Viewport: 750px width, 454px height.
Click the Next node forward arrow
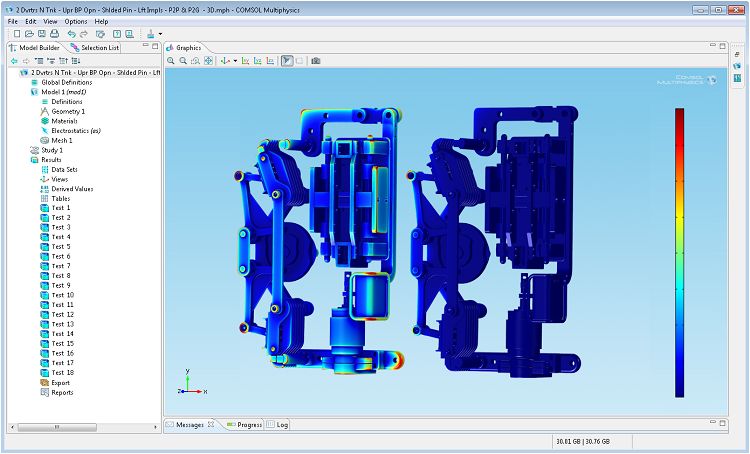tap(26, 61)
